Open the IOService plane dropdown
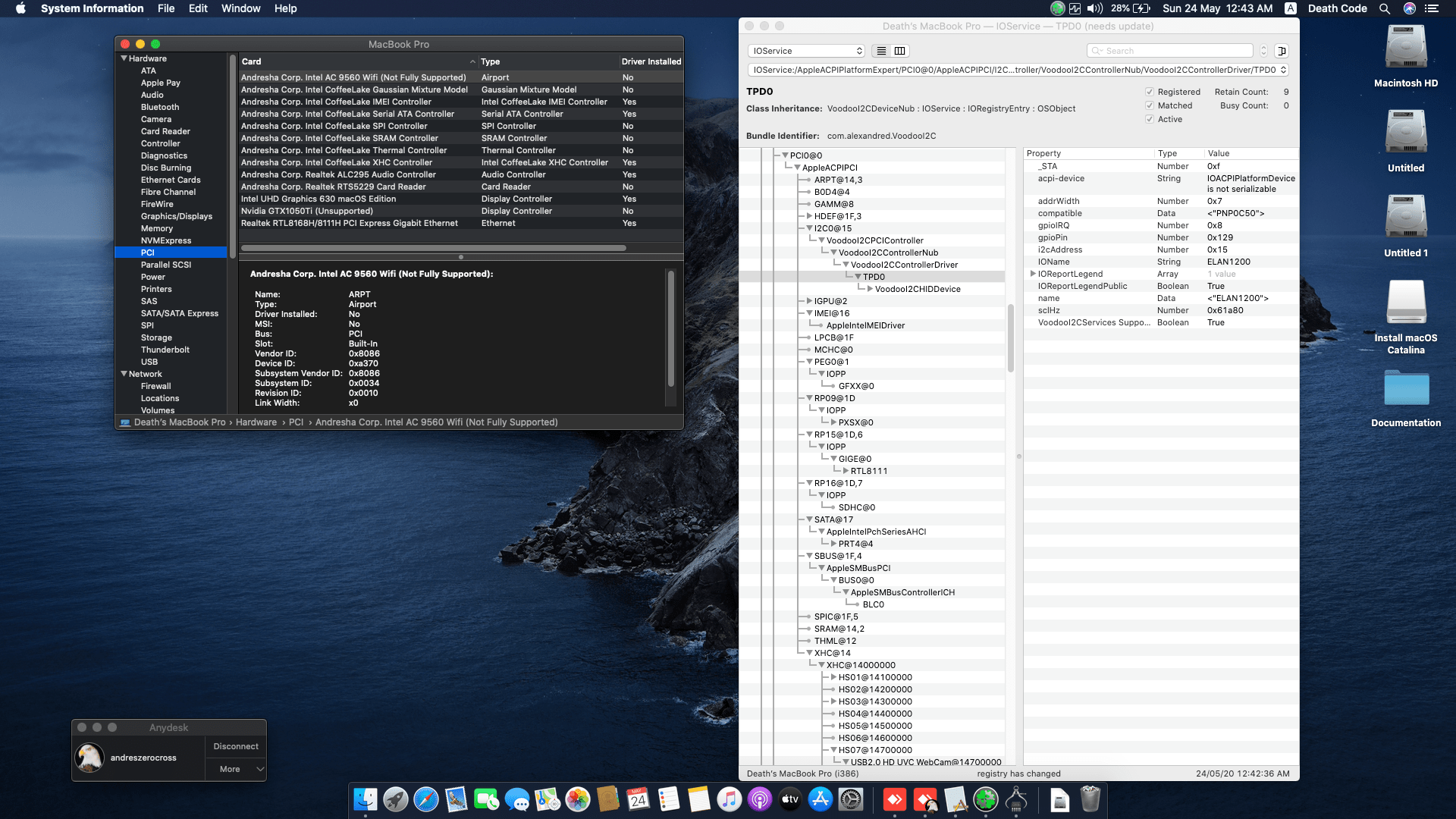This screenshot has height=819, width=1456. point(806,51)
